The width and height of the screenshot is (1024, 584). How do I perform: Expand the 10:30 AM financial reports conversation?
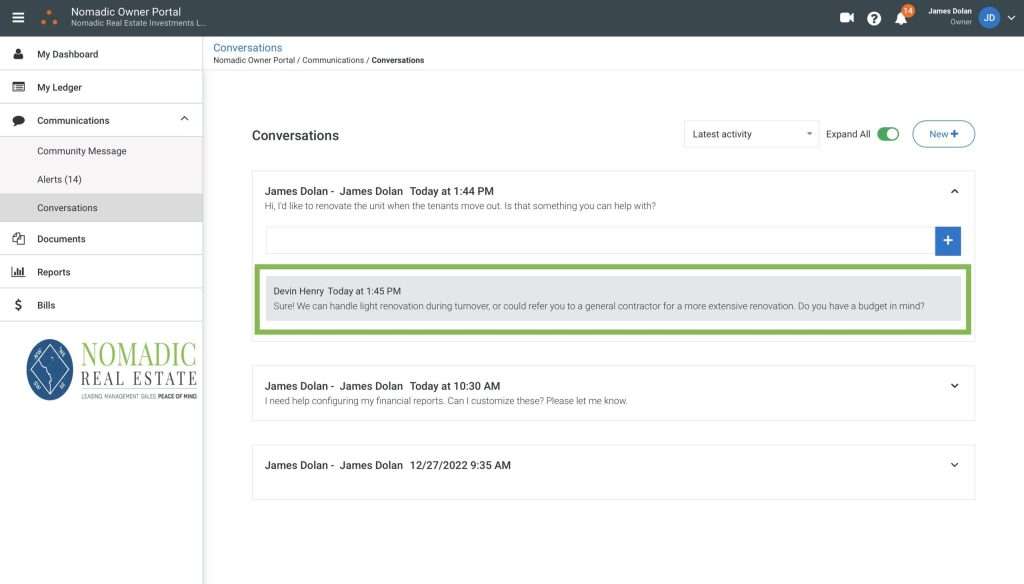click(954, 386)
